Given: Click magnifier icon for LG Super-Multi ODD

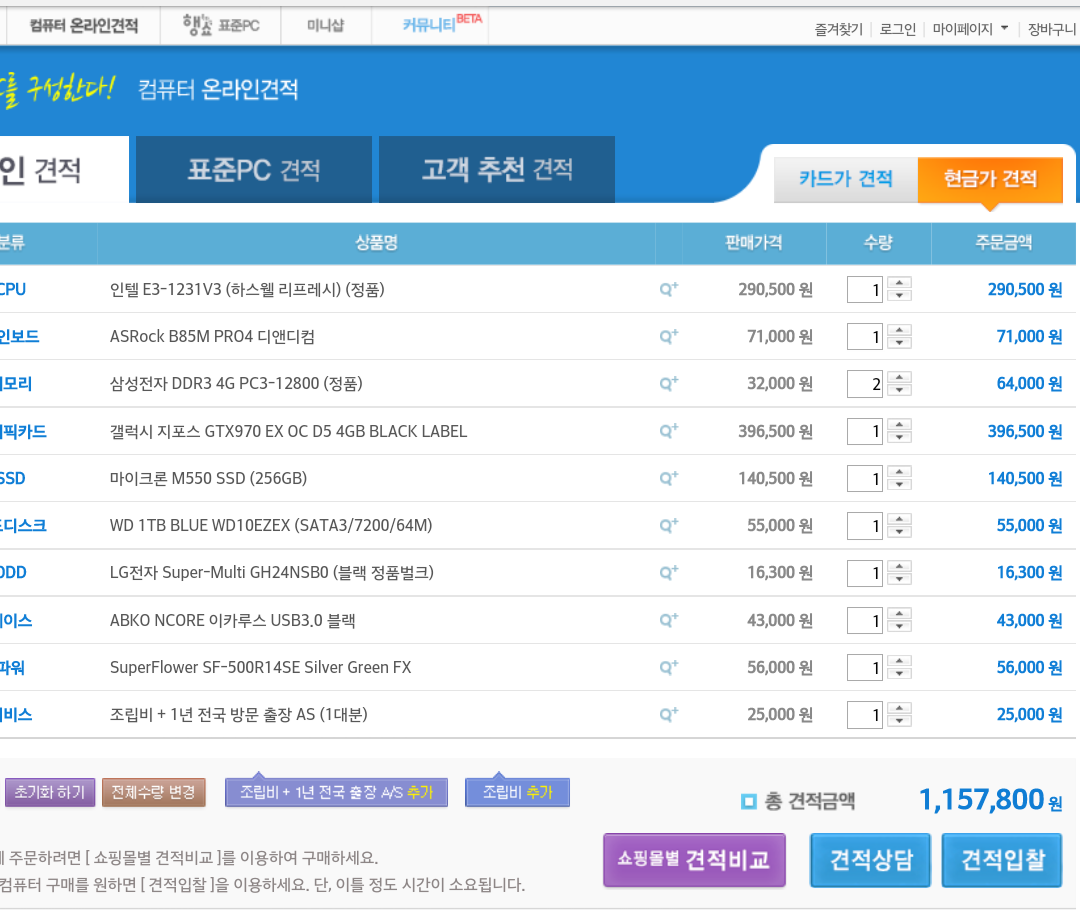Looking at the screenshot, I should click(x=668, y=572).
